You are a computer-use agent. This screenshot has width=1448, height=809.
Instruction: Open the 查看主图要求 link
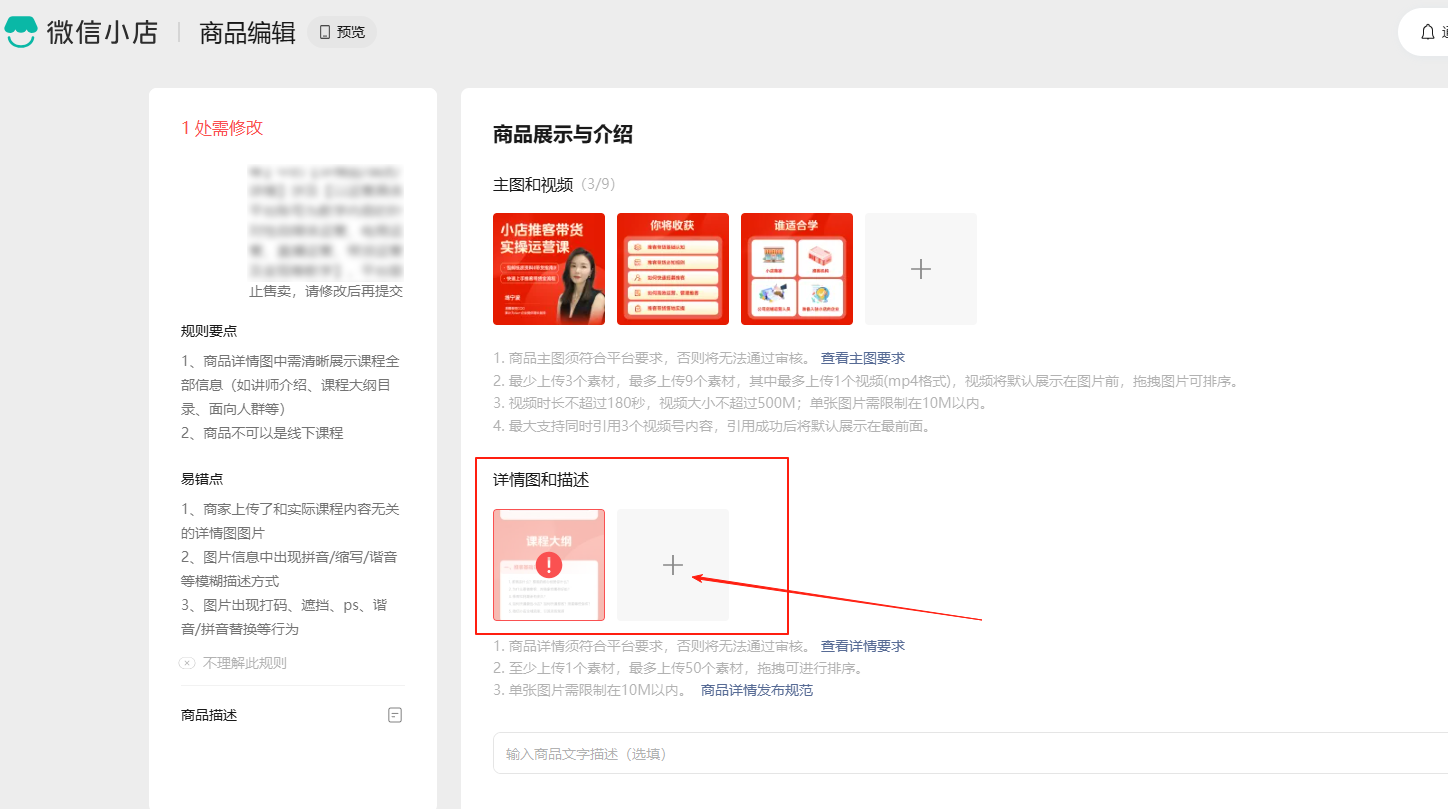click(x=863, y=358)
